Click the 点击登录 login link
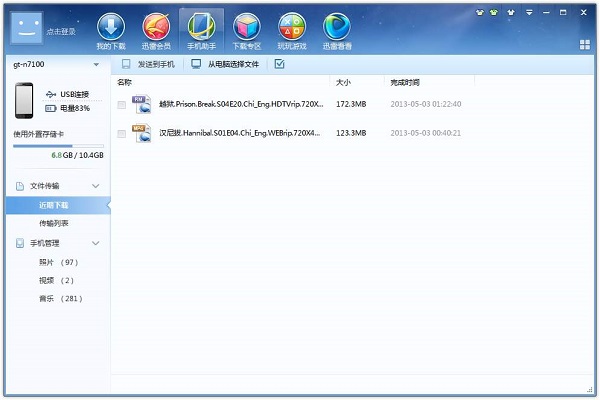 (61, 31)
